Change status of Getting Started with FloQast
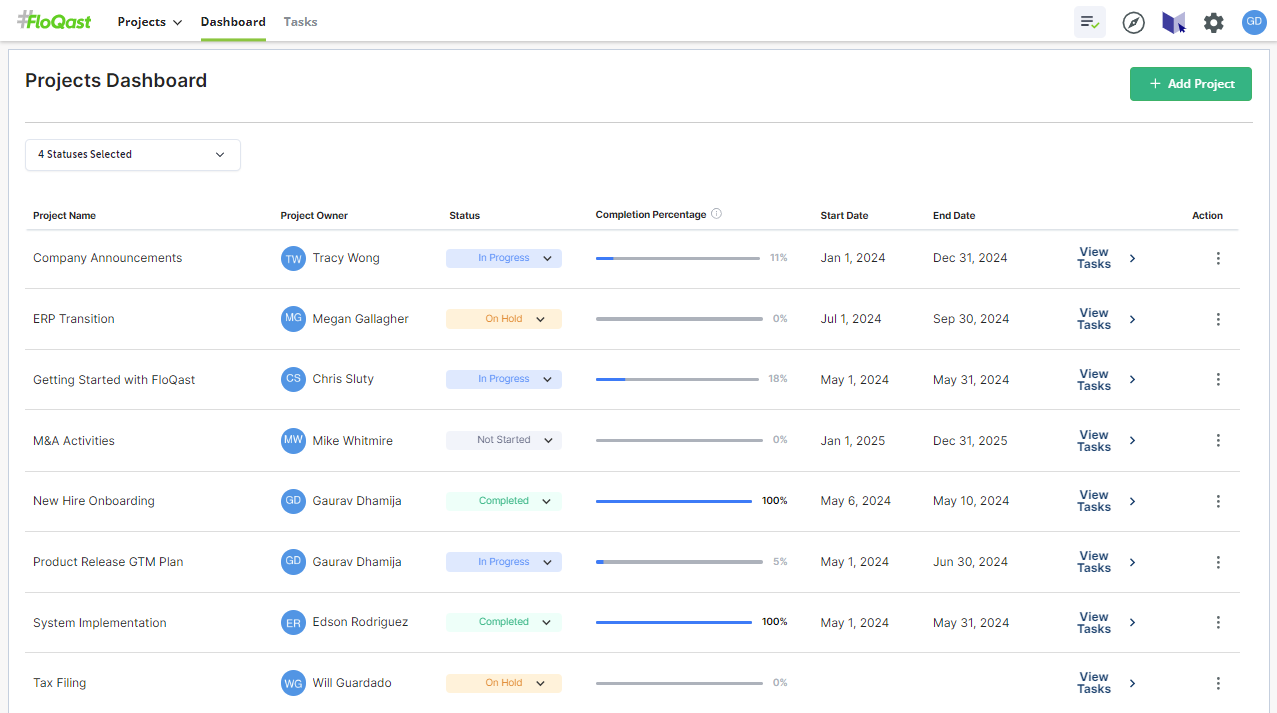1277x713 pixels. click(504, 379)
